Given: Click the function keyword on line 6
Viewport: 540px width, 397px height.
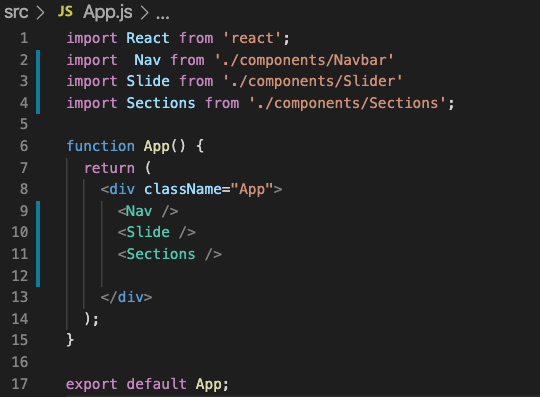Looking at the screenshot, I should (100, 146).
